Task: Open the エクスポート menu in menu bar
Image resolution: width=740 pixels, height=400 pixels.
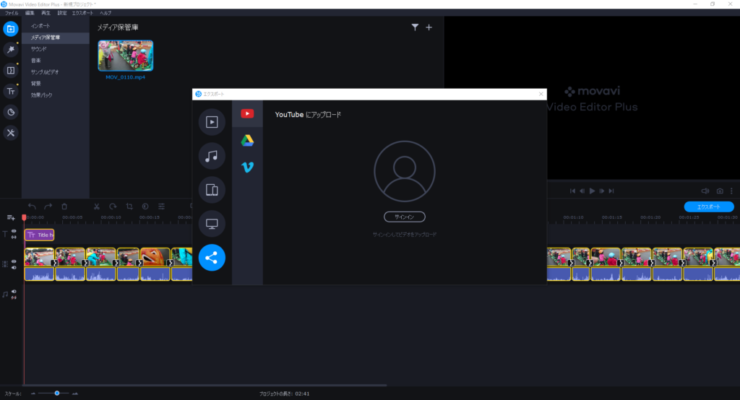Action: [x=83, y=13]
